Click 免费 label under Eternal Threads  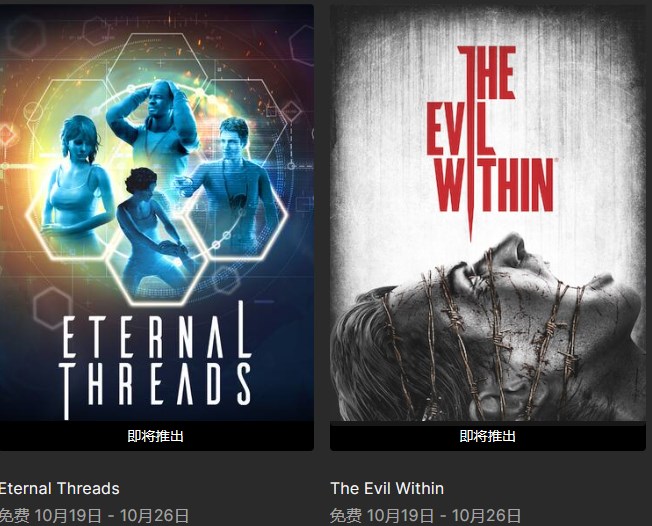point(15,516)
